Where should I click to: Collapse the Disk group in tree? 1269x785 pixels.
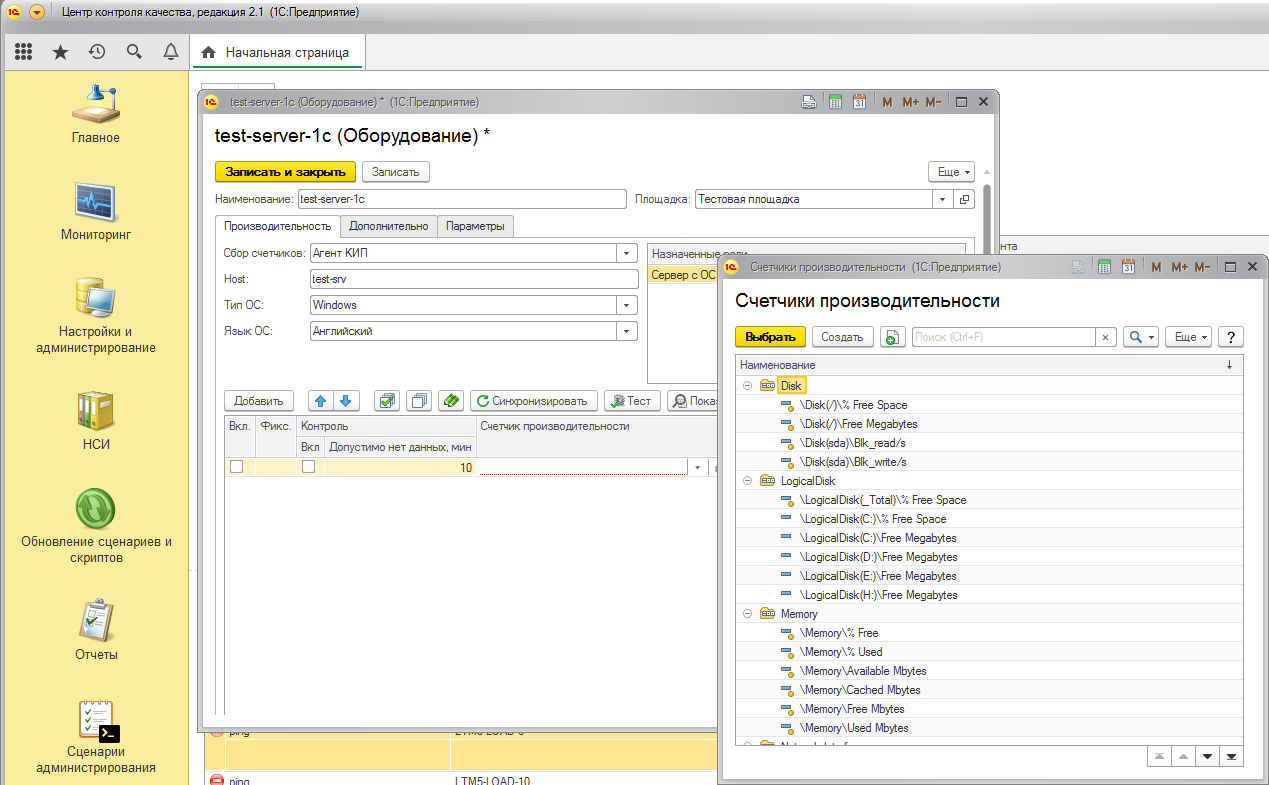[x=747, y=386]
